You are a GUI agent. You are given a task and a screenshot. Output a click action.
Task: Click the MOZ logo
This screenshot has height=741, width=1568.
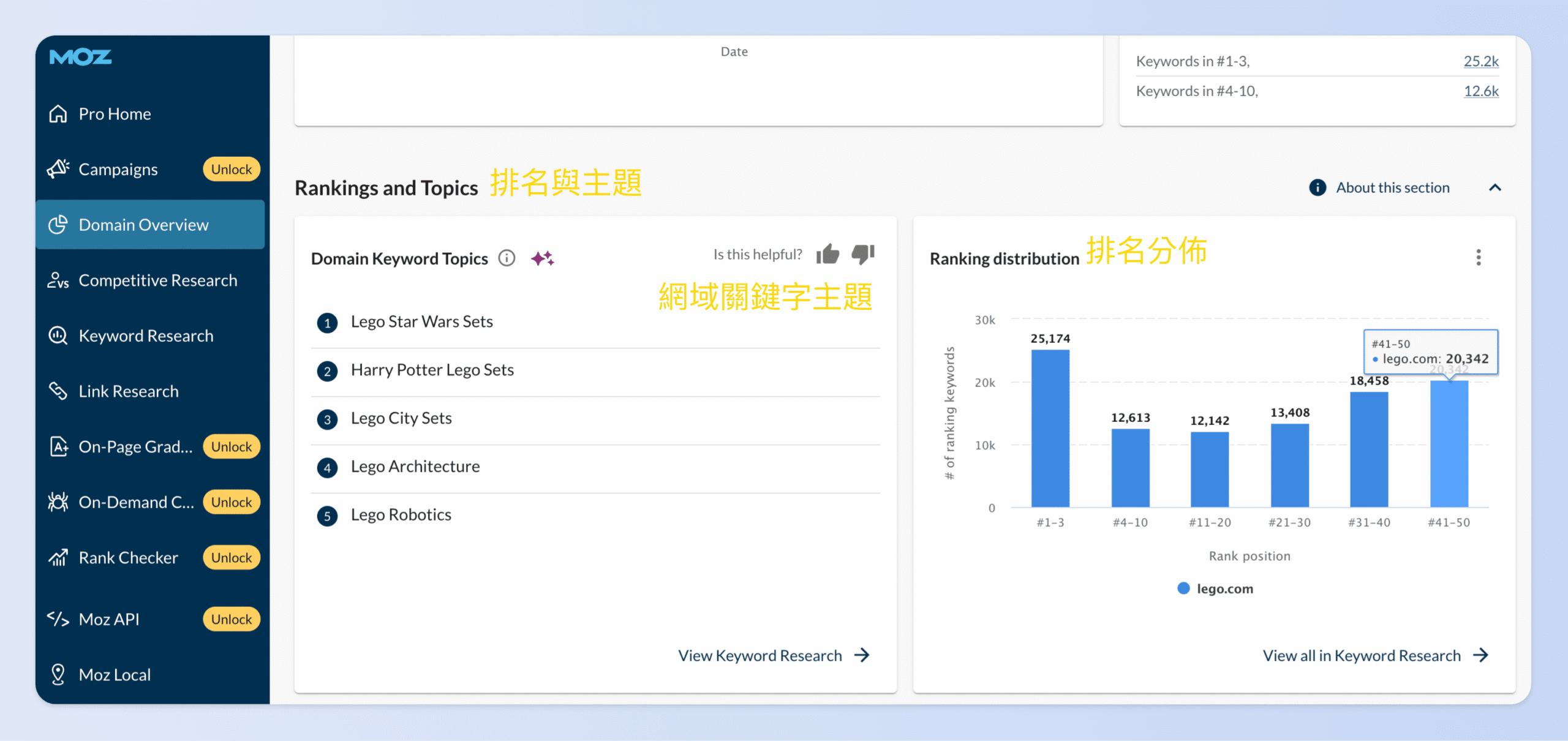(x=80, y=56)
